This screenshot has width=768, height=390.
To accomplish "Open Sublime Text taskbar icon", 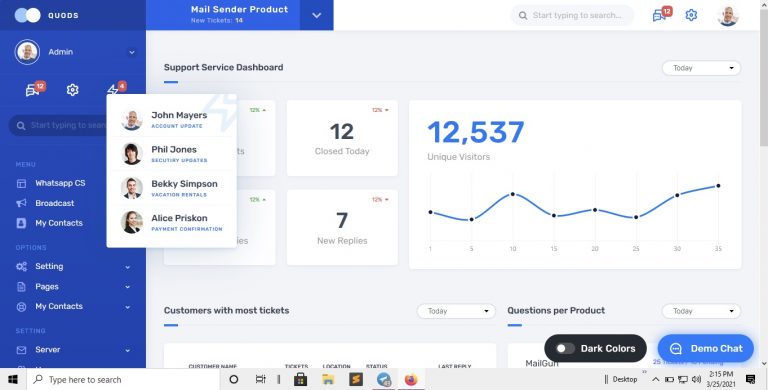I will [x=356, y=379].
